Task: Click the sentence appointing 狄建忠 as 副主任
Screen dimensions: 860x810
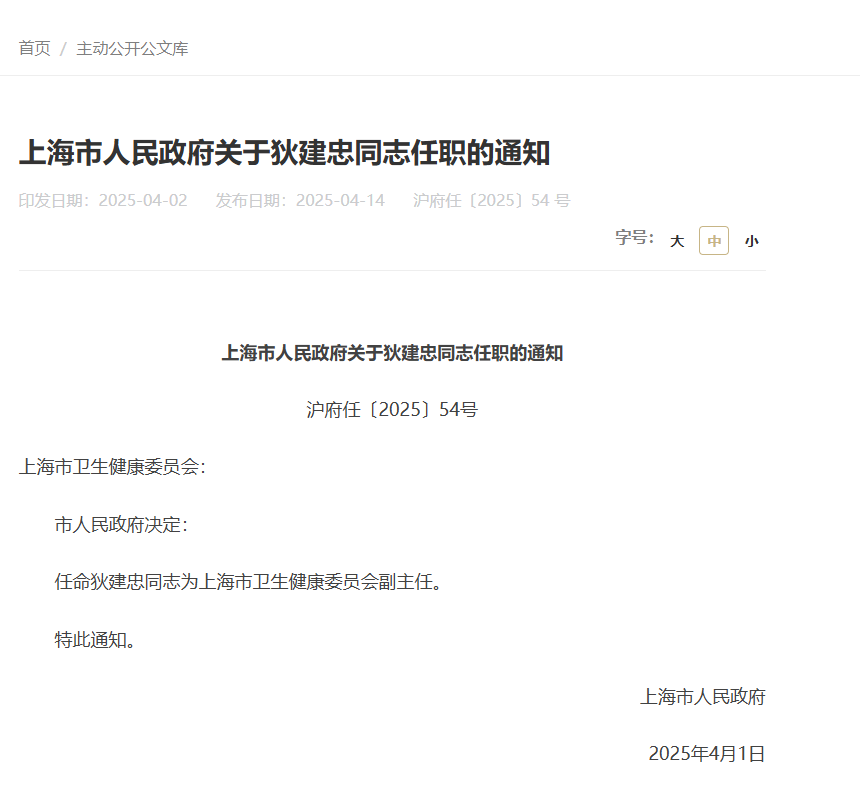Action: [x=248, y=582]
